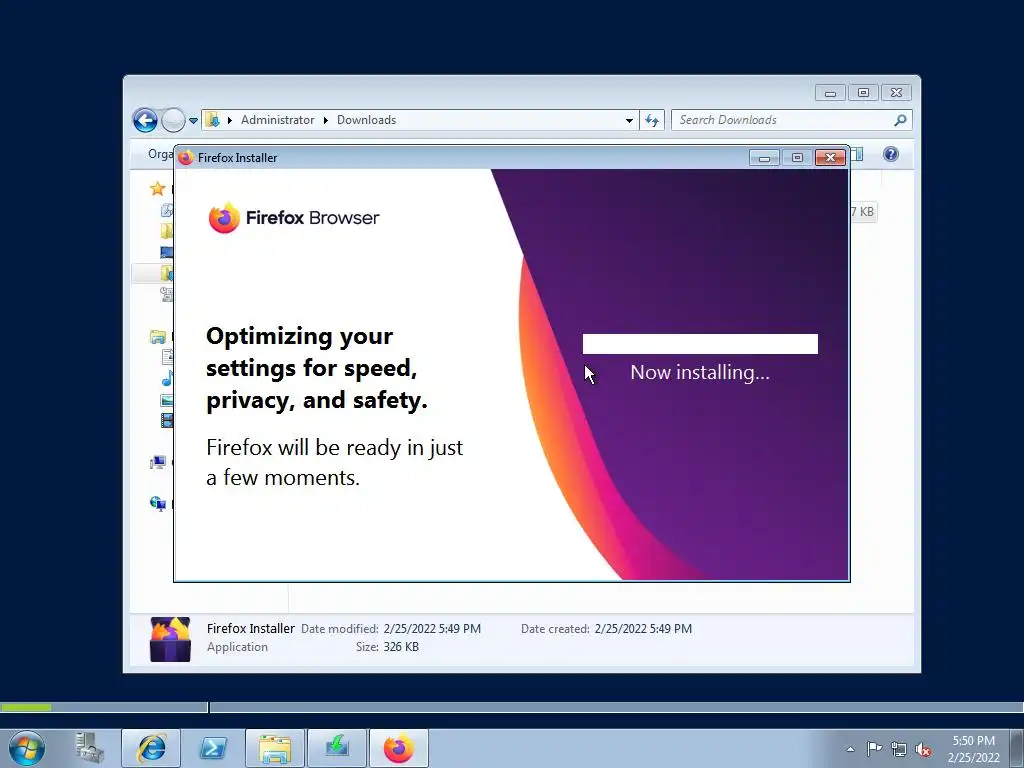Click the download installer taskbar icon with green arrow
Screen dimensions: 1024x768
337,748
